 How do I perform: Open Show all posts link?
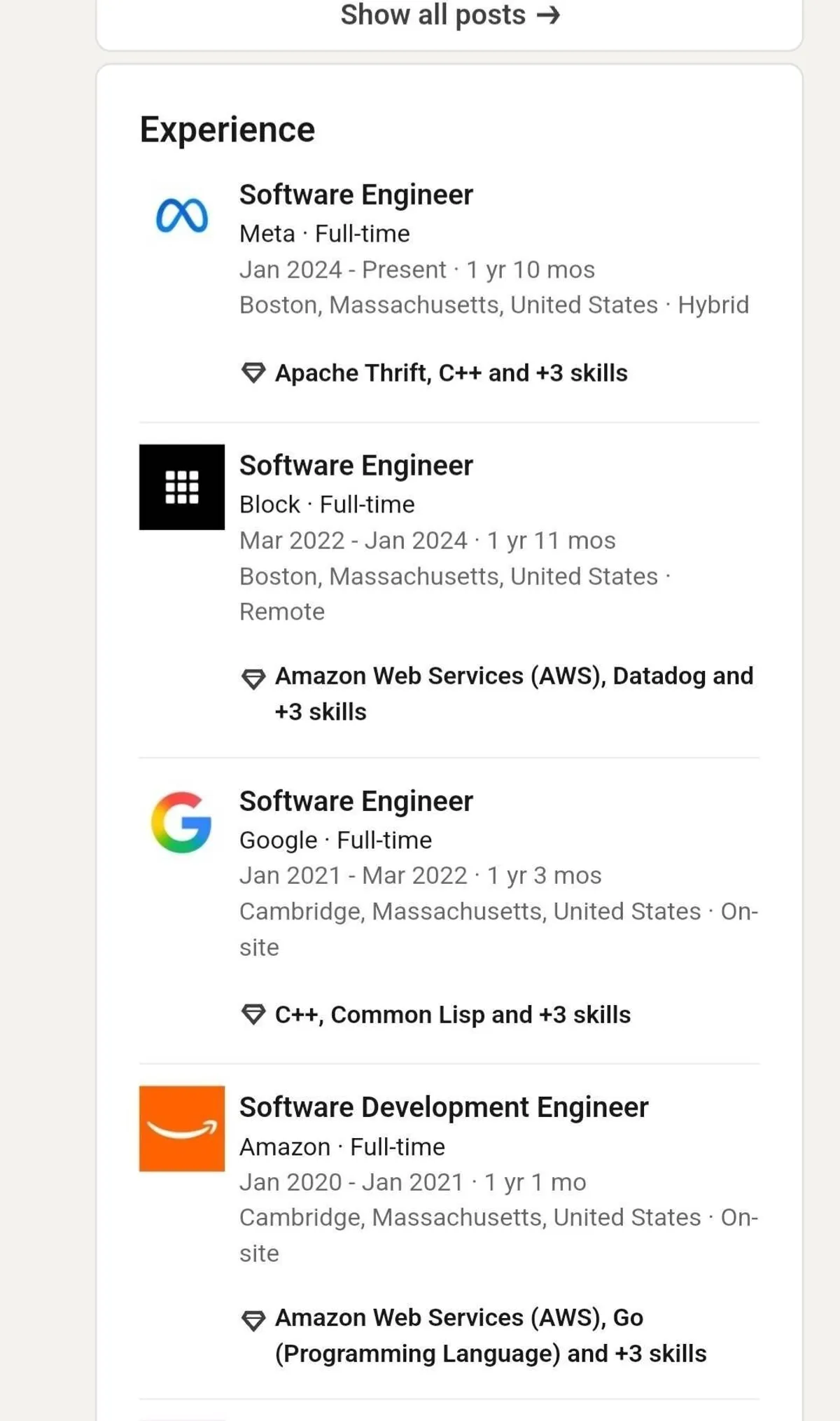coord(449,15)
